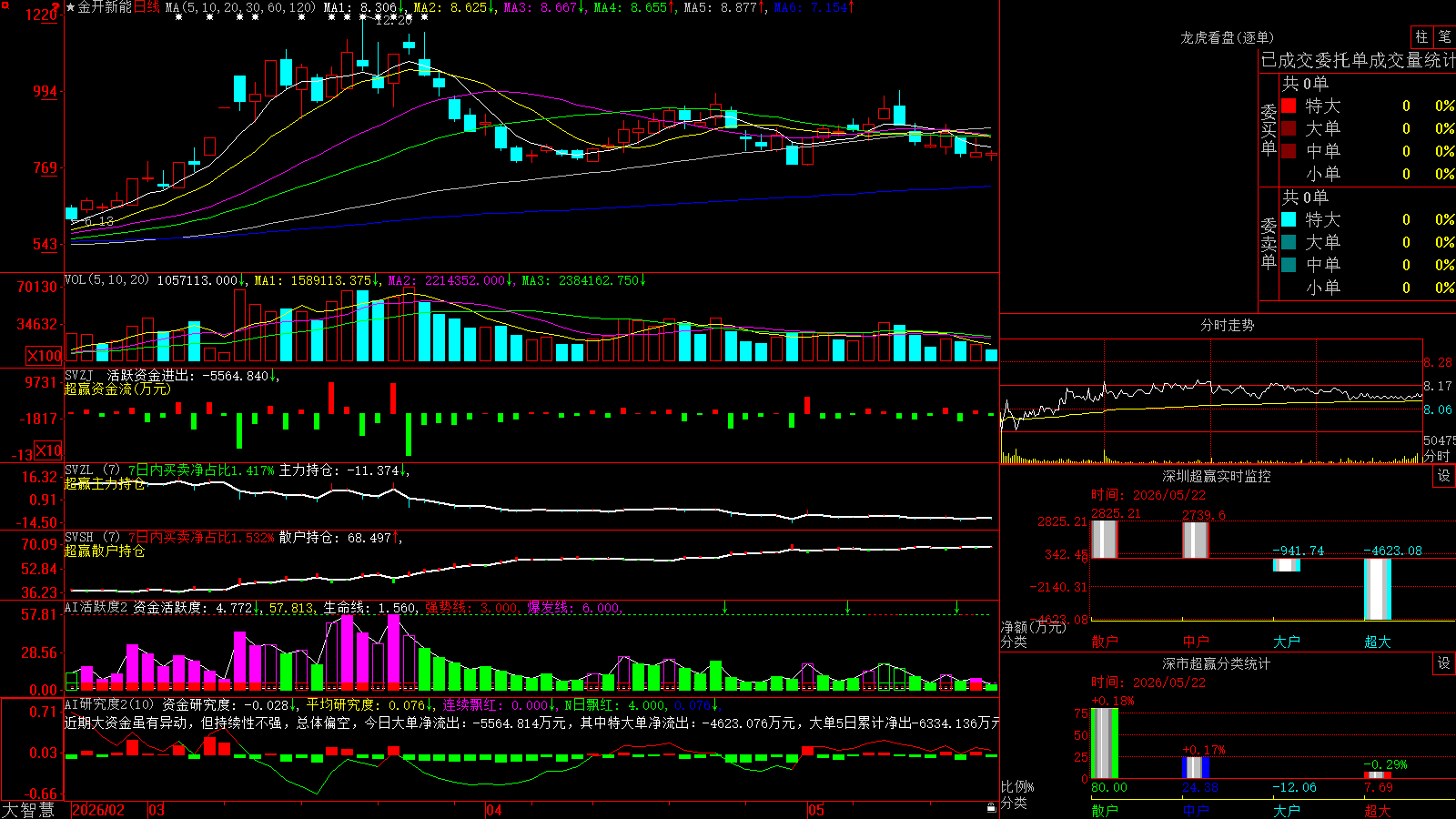
Task: Open VOL(5,10,20) indicator parameters
Action: tap(106, 280)
